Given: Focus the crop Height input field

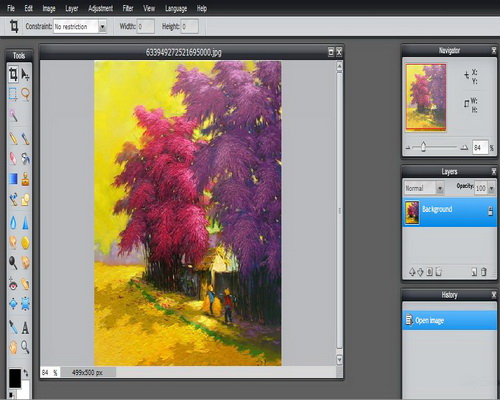Looking at the screenshot, I should pos(190,26).
